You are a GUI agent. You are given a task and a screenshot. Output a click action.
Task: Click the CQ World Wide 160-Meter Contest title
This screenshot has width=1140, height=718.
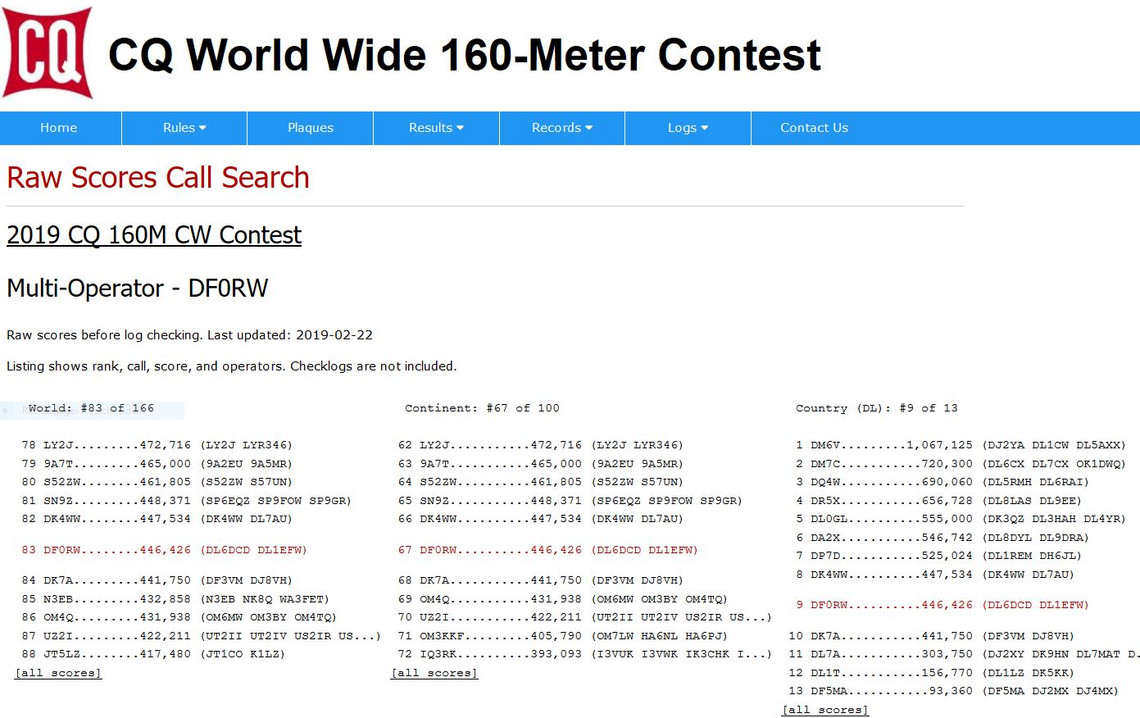[465, 55]
